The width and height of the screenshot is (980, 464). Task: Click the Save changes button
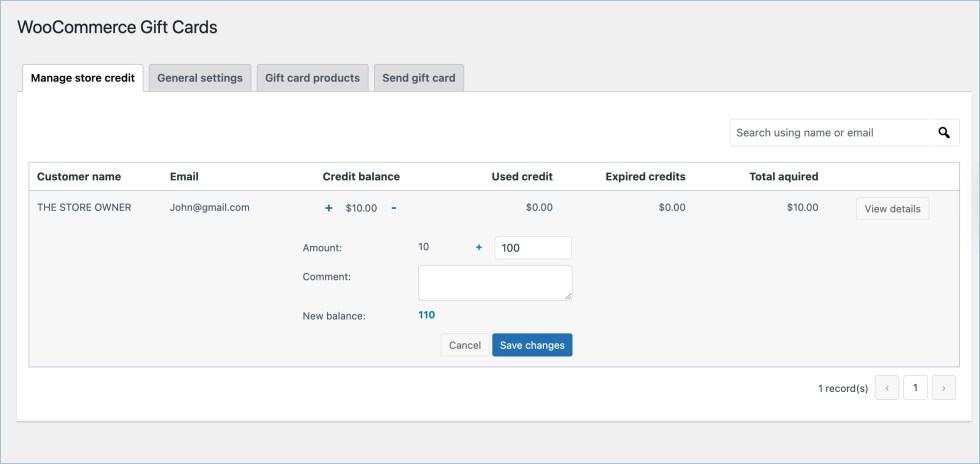coord(532,345)
